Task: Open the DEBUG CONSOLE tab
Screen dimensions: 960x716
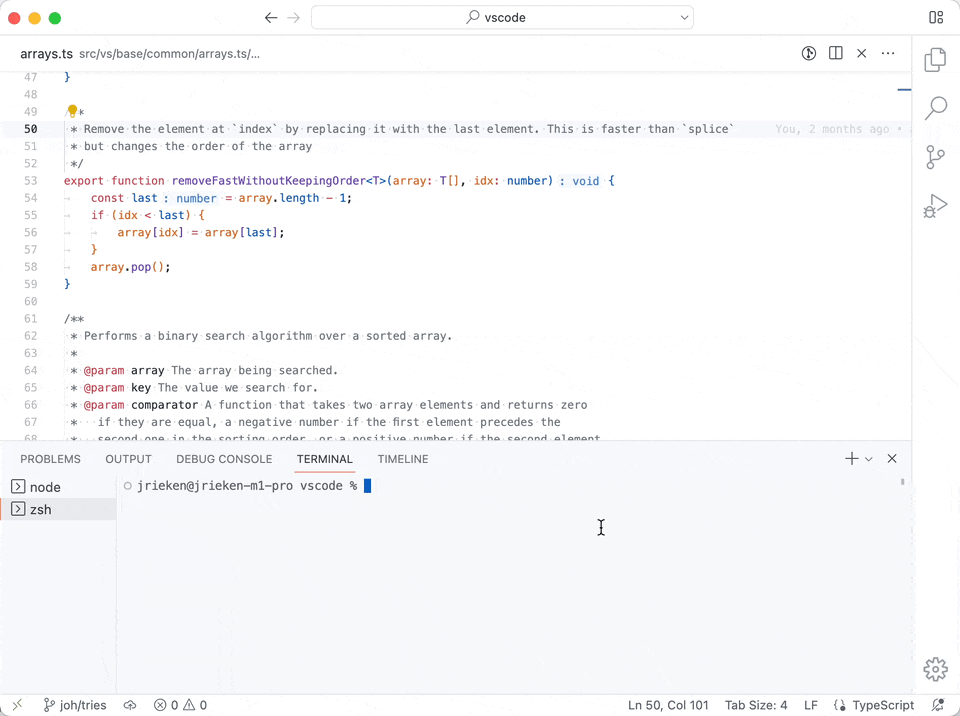Action: click(x=223, y=459)
